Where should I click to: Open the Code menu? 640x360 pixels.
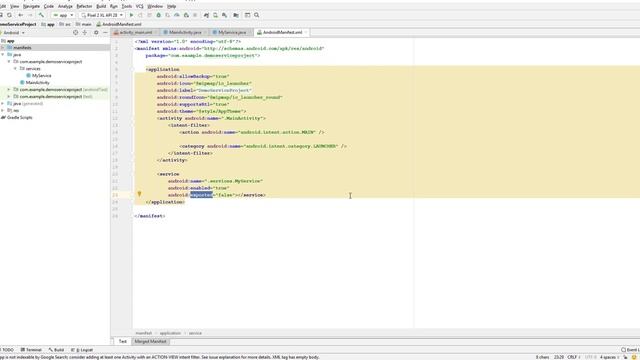point(49,7)
